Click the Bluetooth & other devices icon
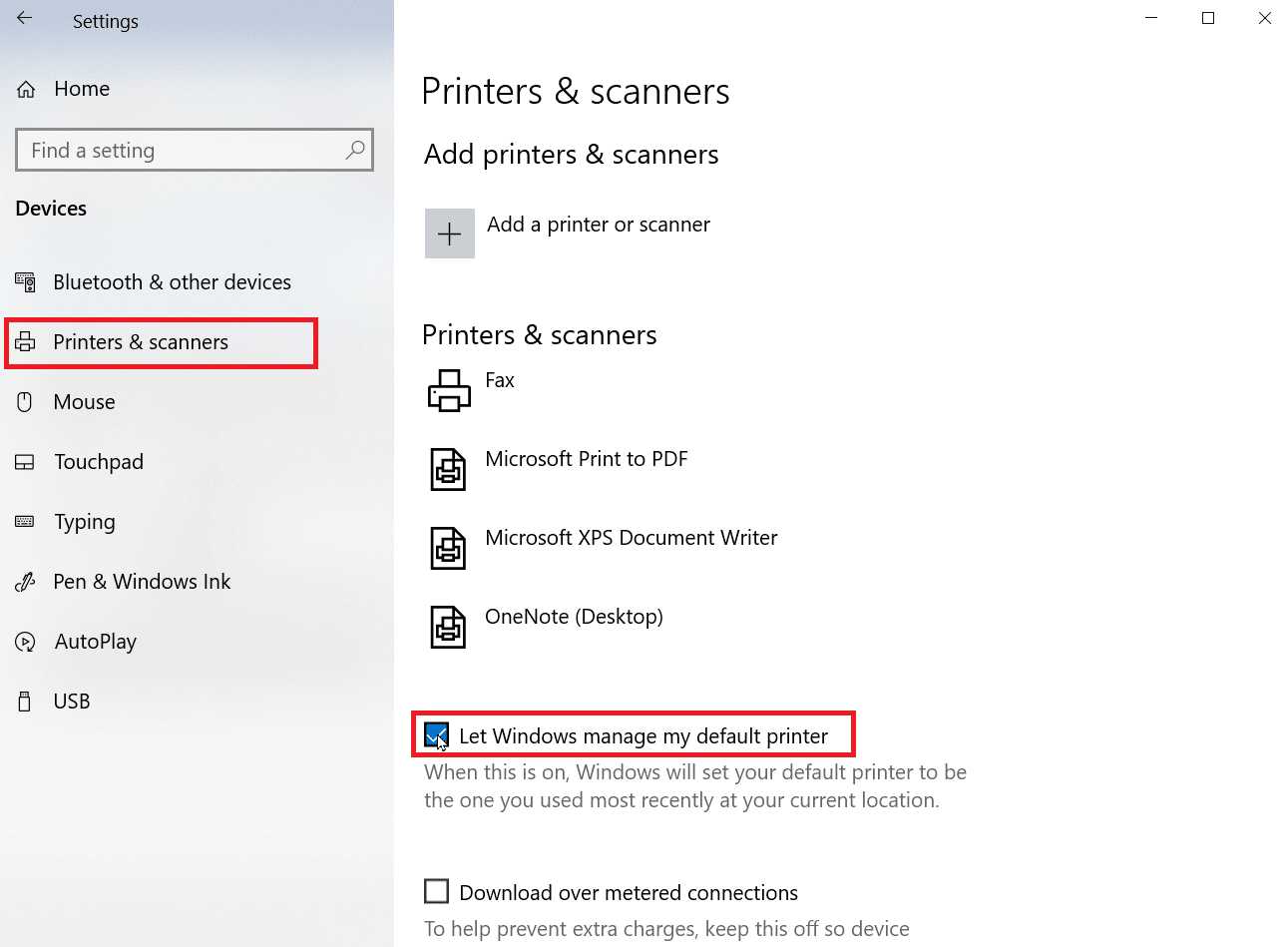This screenshot has height=947, width=1288. point(25,282)
